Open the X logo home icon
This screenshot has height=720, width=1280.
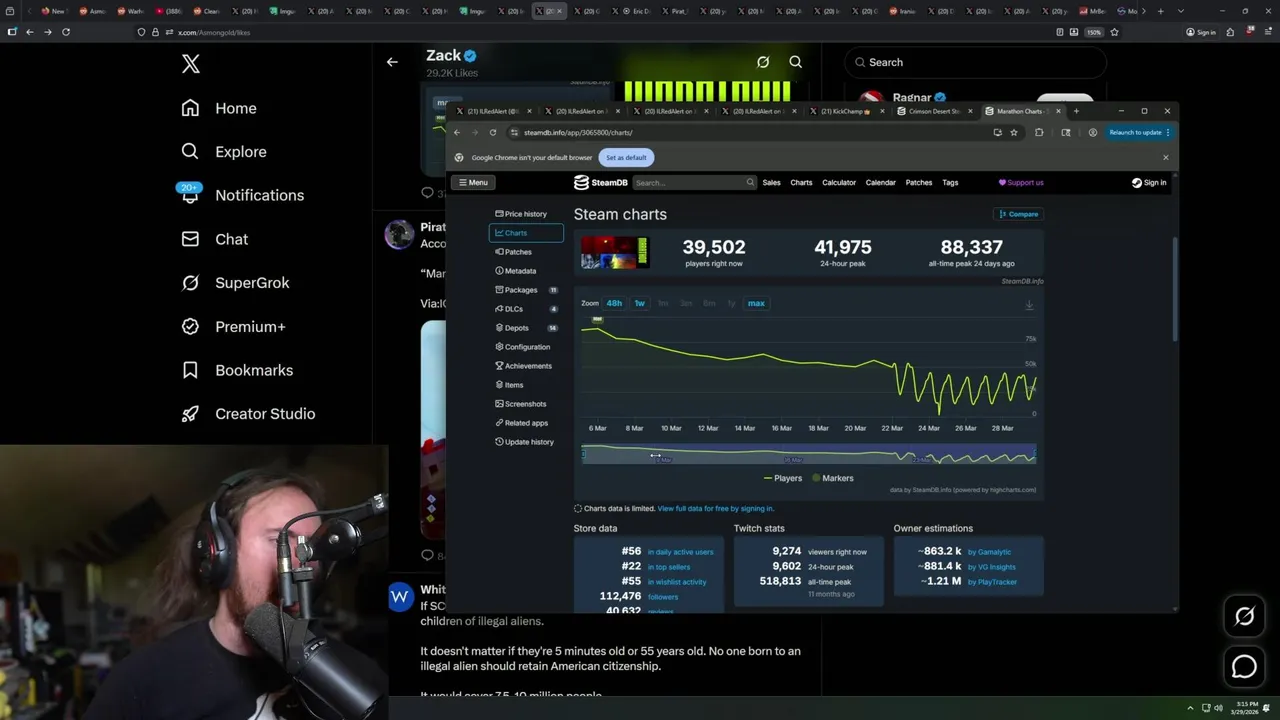pos(191,64)
